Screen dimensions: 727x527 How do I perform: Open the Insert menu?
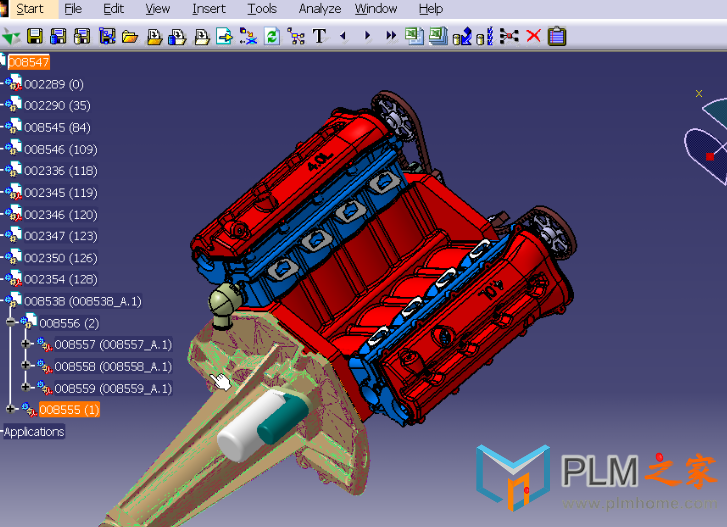pos(209,9)
